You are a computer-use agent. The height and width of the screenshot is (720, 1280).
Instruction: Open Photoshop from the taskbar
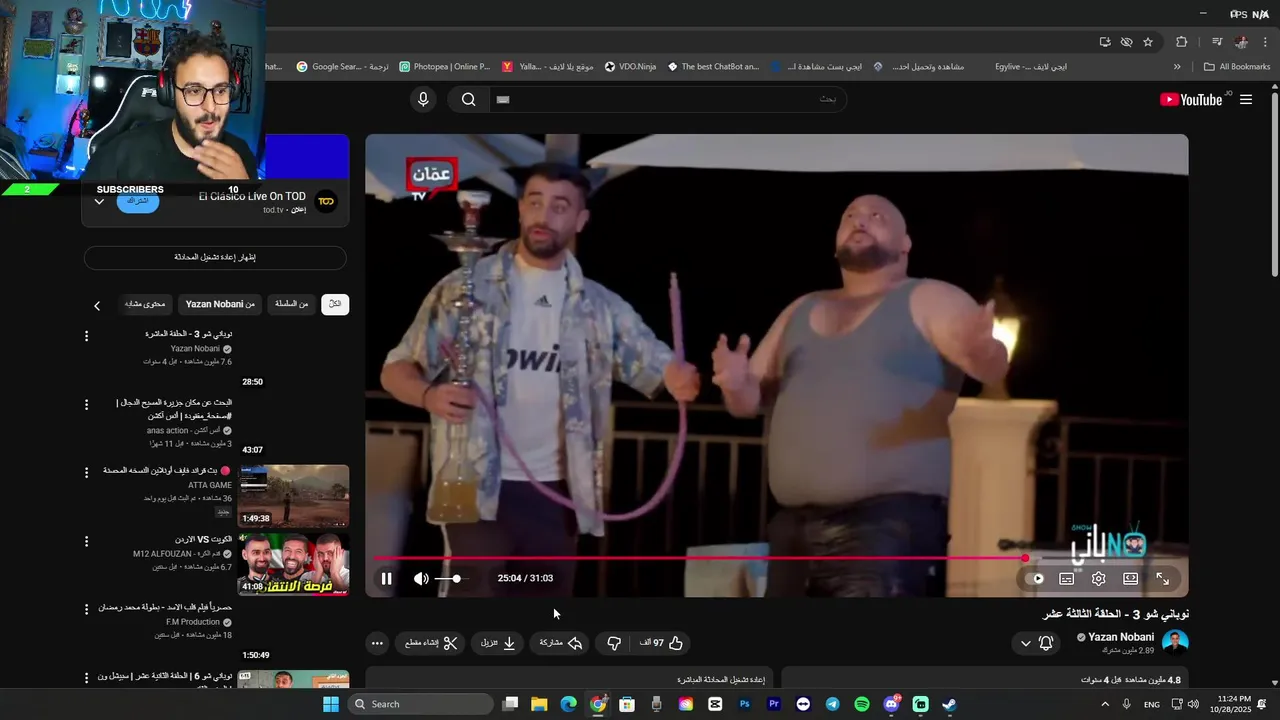(x=745, y=704)
